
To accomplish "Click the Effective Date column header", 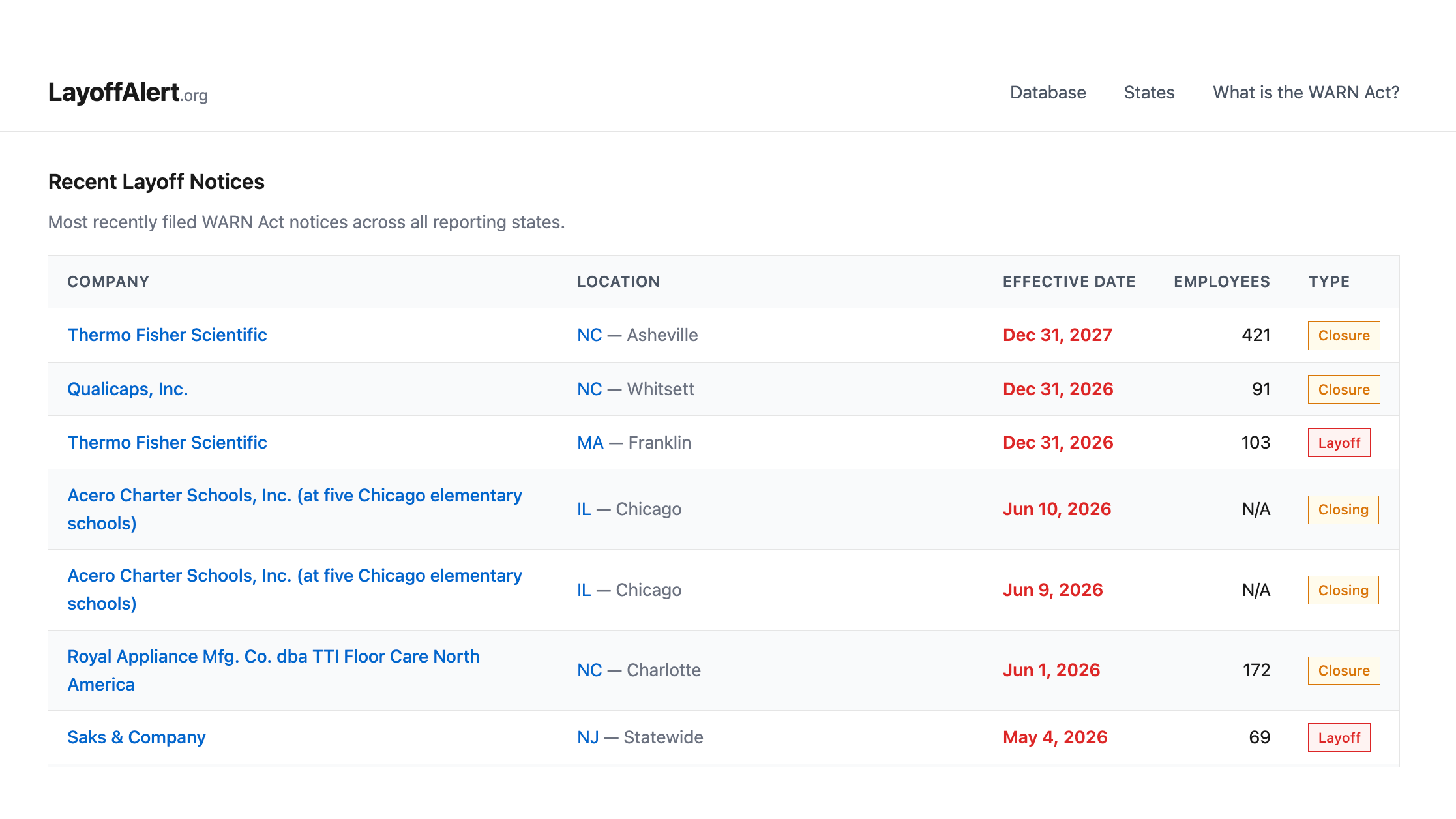I will click(x=1069, y=282).
